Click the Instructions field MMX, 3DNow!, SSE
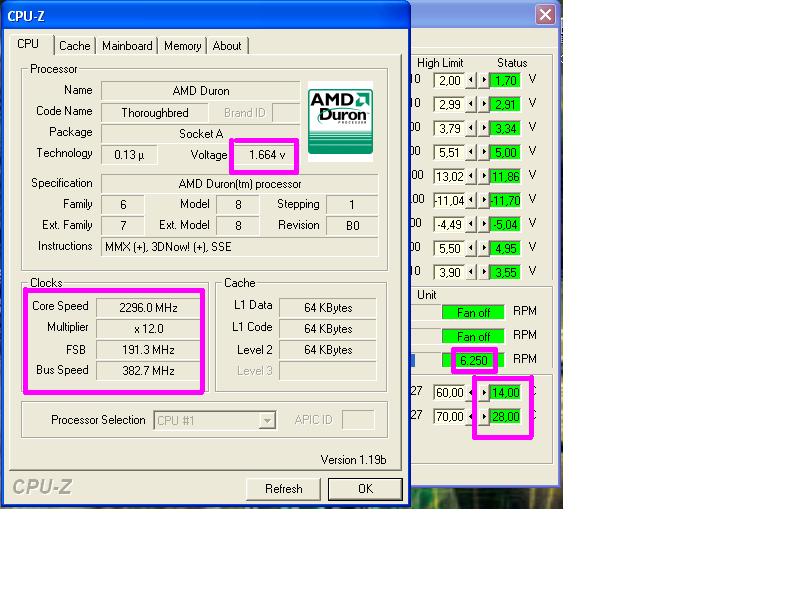 [240, 247]
